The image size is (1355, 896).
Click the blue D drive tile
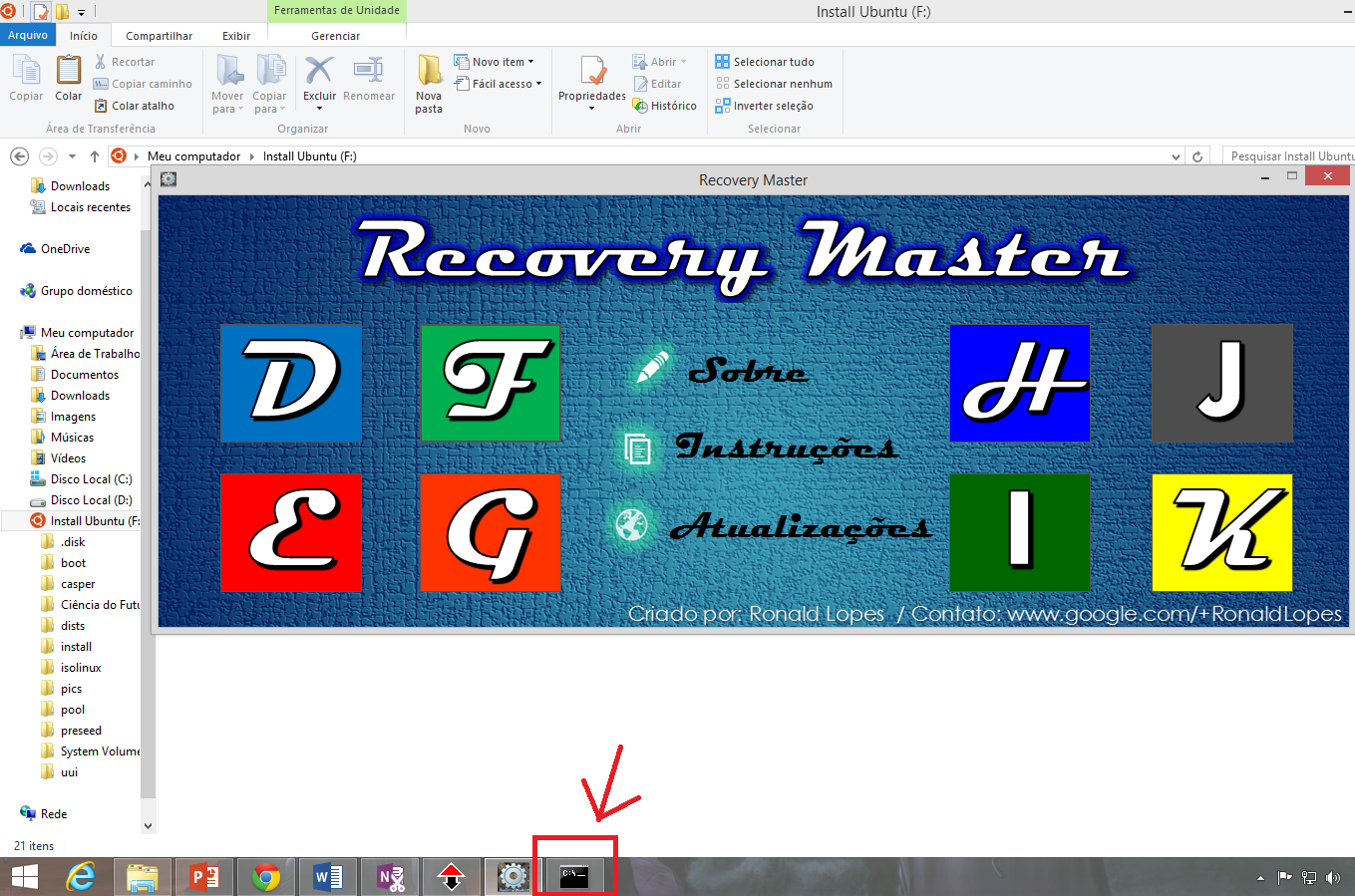290,383
